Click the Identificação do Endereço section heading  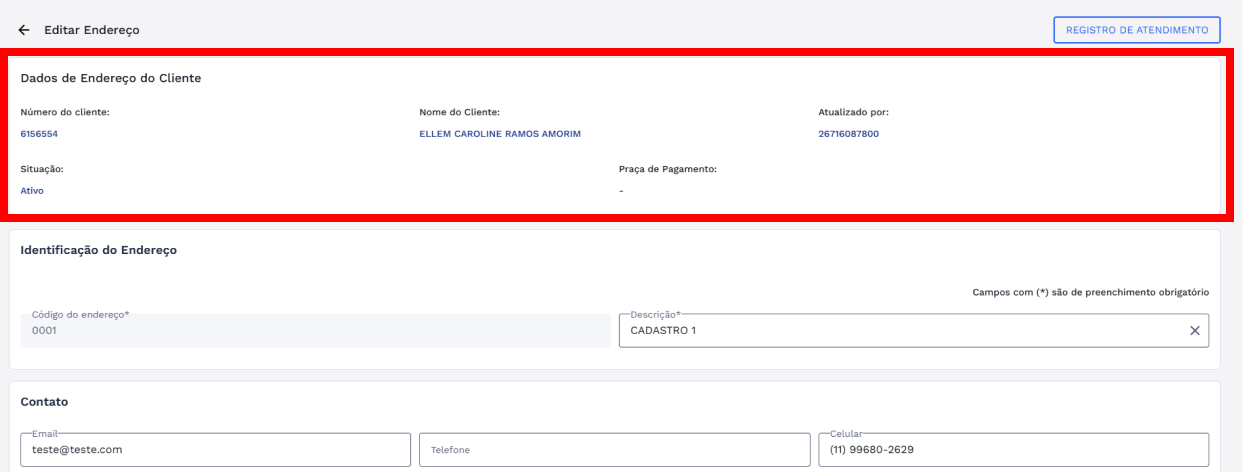[x=99, y=250]
